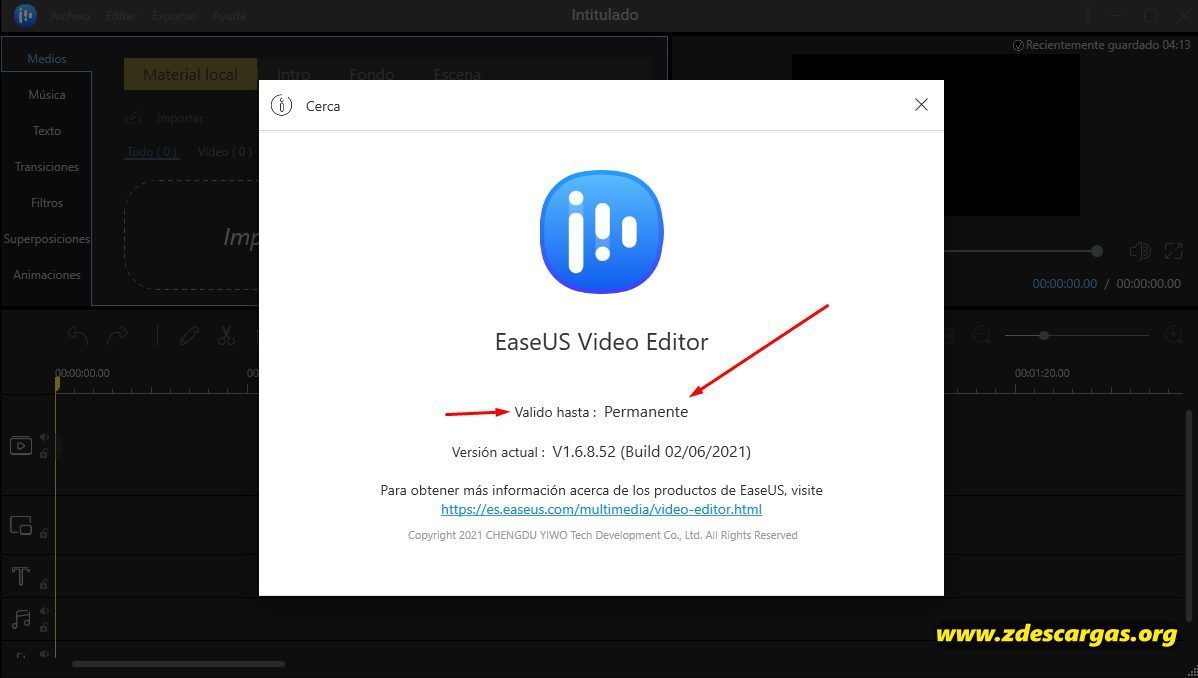Click the EaseUS Video Editor product name
1198x678 pixels.
click(x=601, y=341)
